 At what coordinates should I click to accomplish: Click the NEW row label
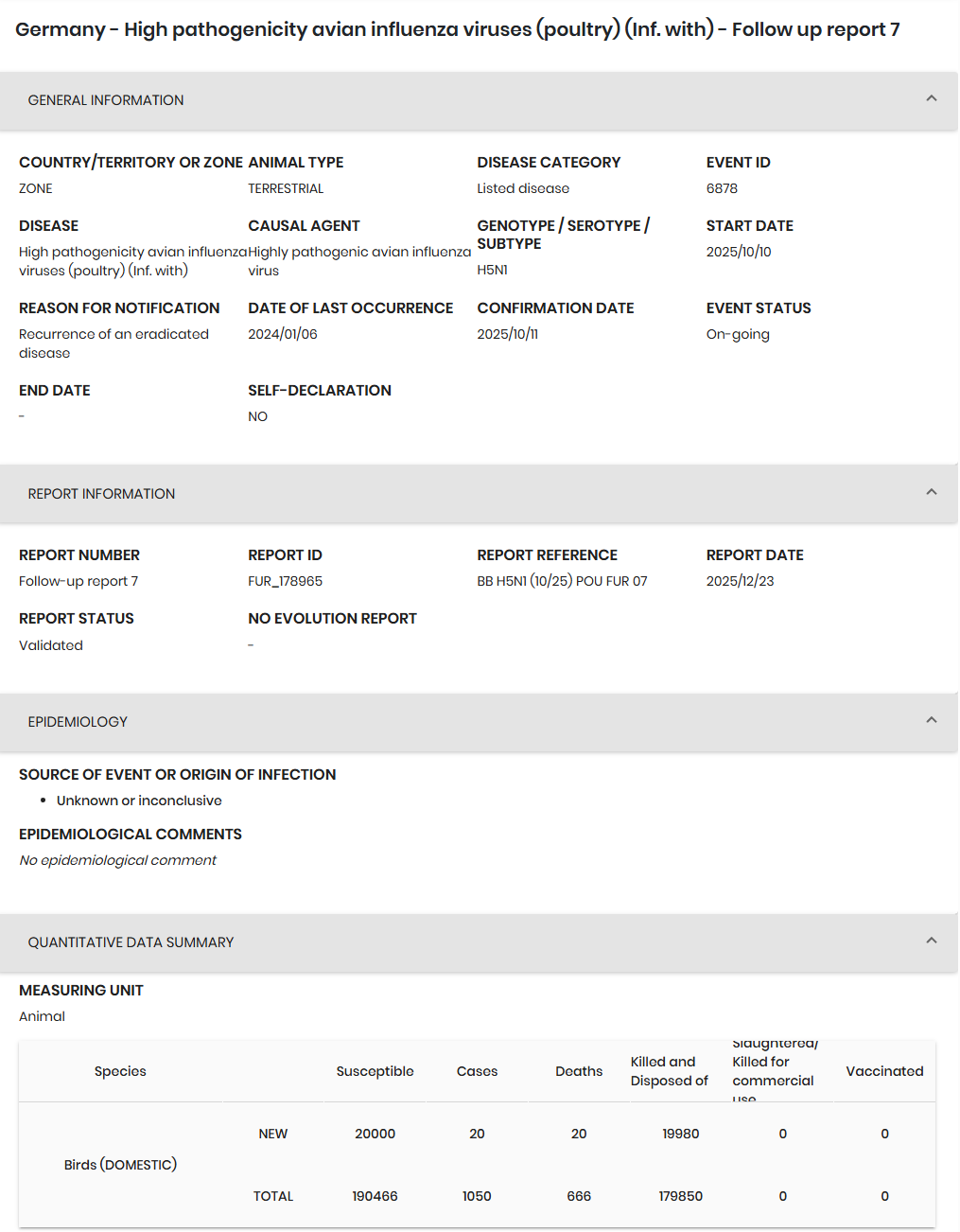[273, 1134]
